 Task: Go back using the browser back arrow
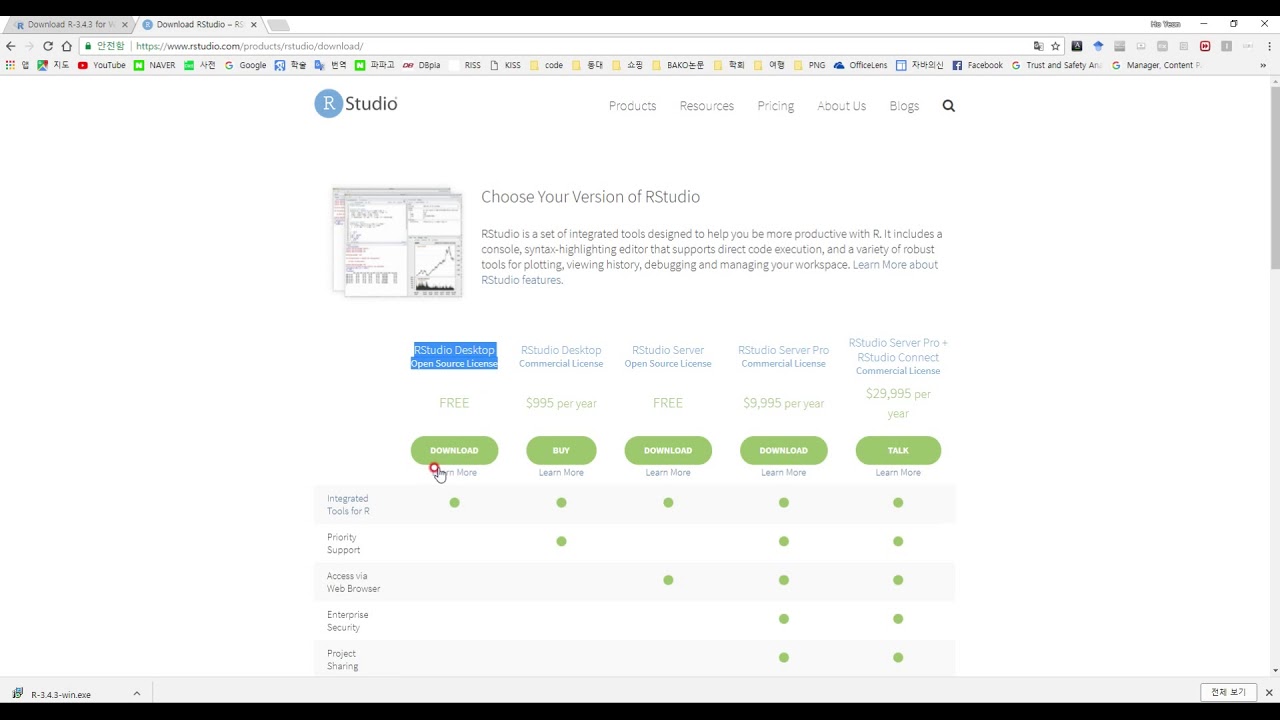[11, 46]
